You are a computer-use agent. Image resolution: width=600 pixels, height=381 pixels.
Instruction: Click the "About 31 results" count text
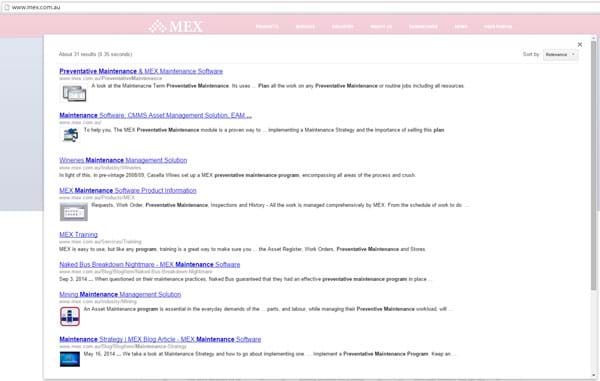[95, 54]
